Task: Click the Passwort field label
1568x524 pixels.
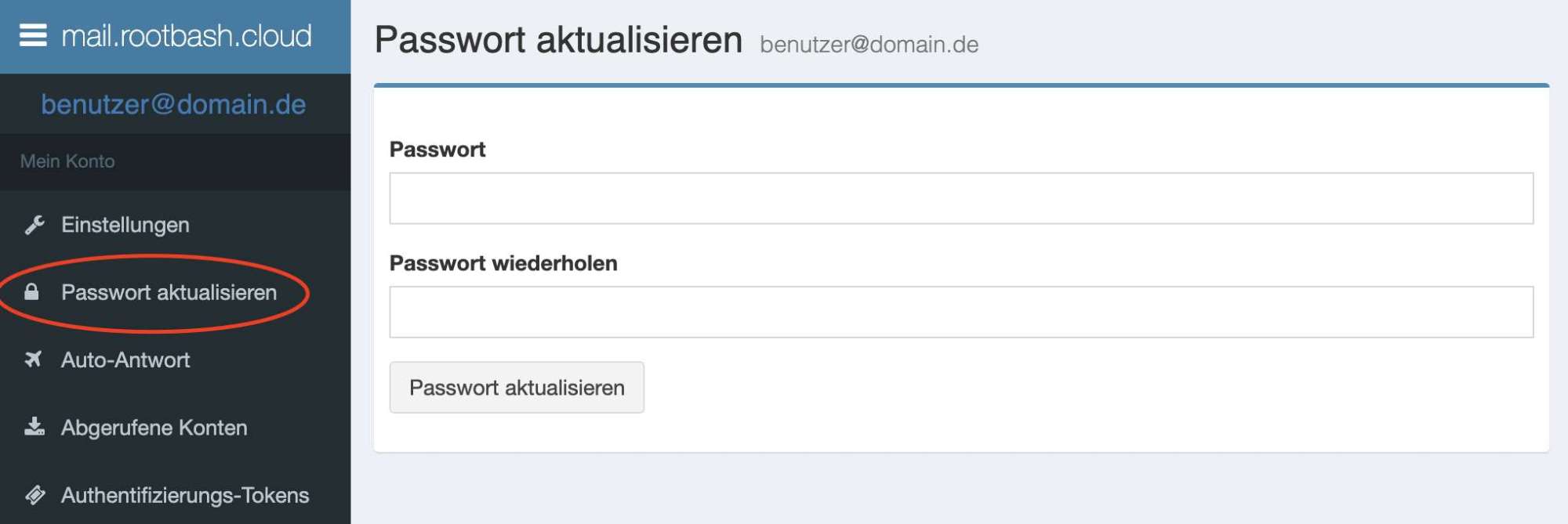Action: click(x=437, y=150)
